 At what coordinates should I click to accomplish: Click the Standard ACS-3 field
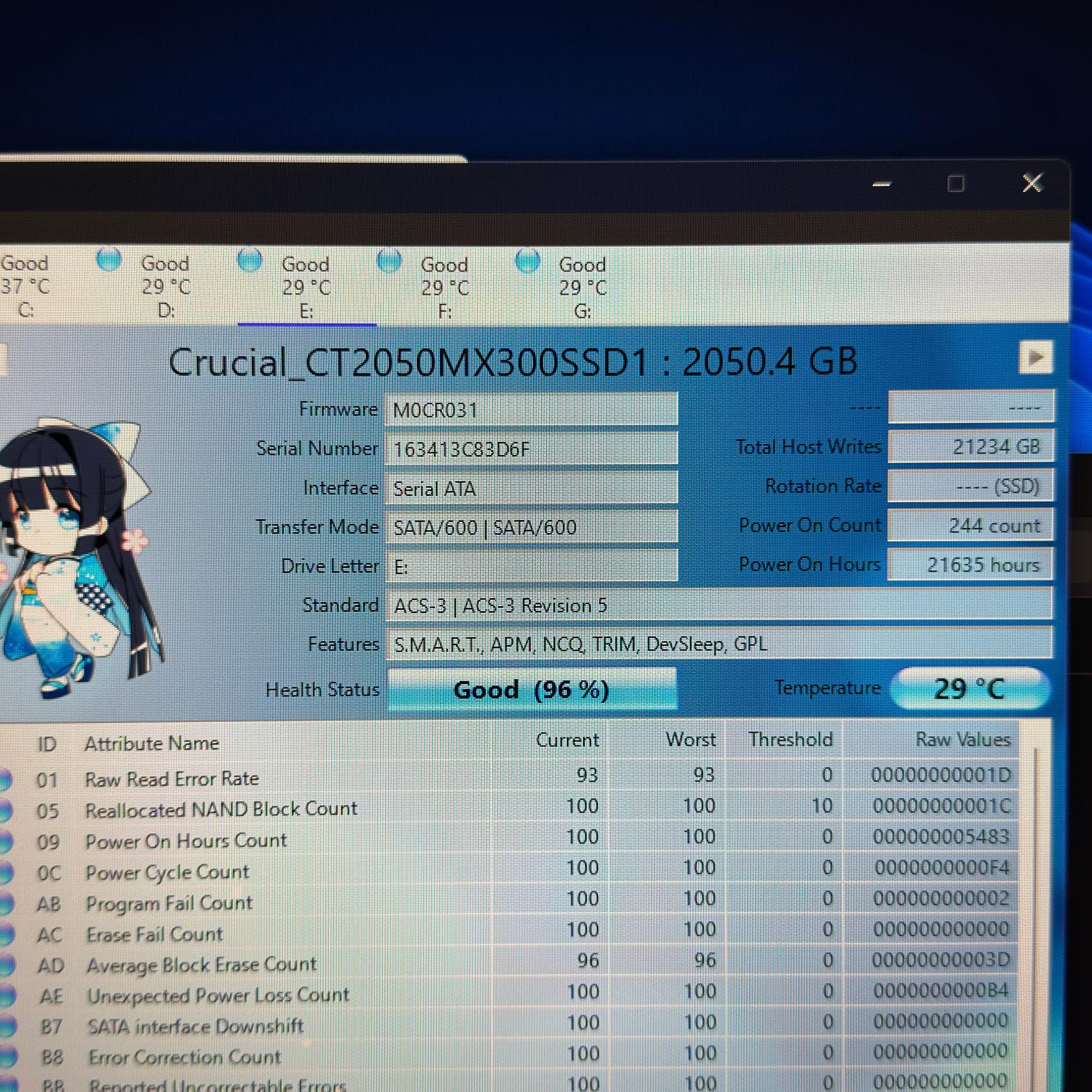718,605
